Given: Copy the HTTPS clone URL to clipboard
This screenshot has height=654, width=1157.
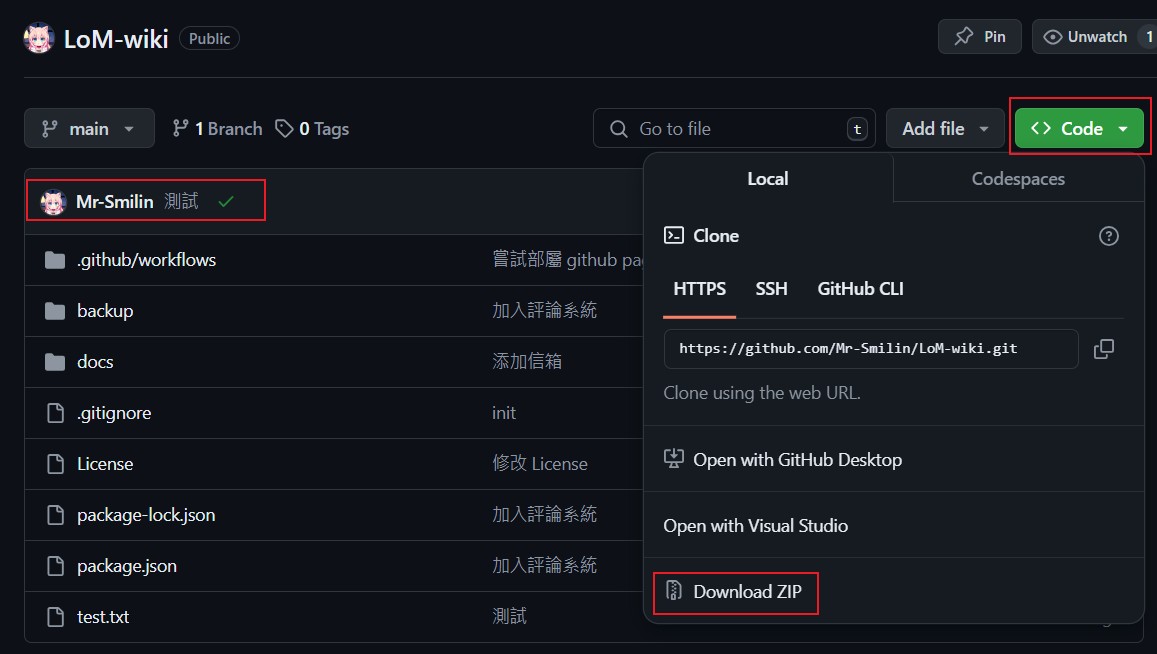Looking at the screenshot, I should (x=1103, y=349).
